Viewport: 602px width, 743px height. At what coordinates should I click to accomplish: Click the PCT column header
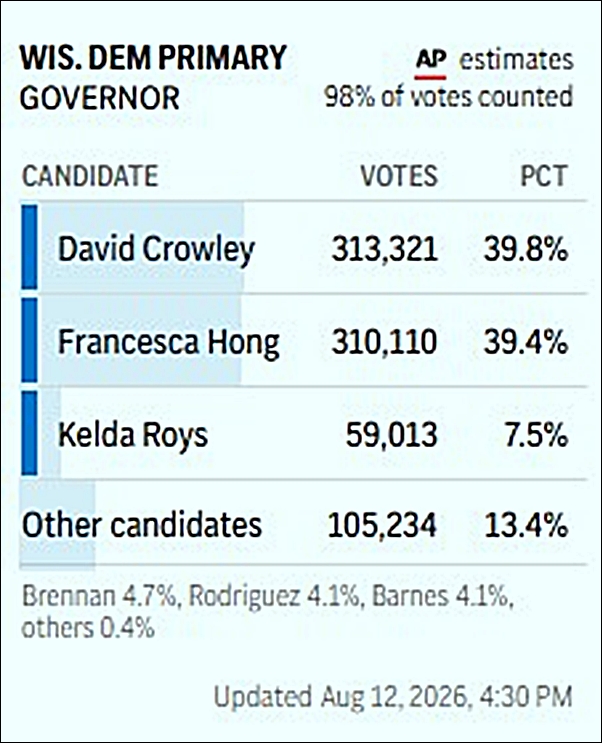point(544,176)
